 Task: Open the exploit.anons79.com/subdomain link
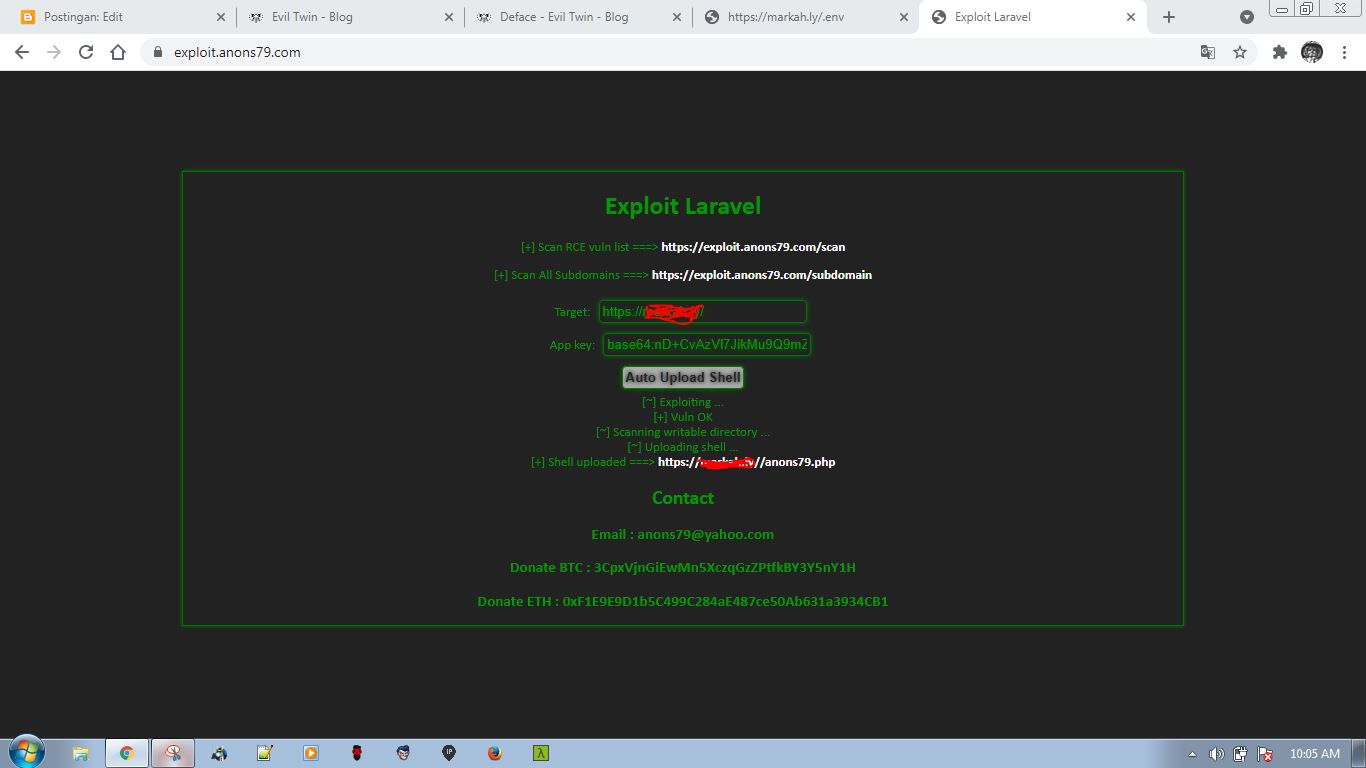tap(762, 275)
